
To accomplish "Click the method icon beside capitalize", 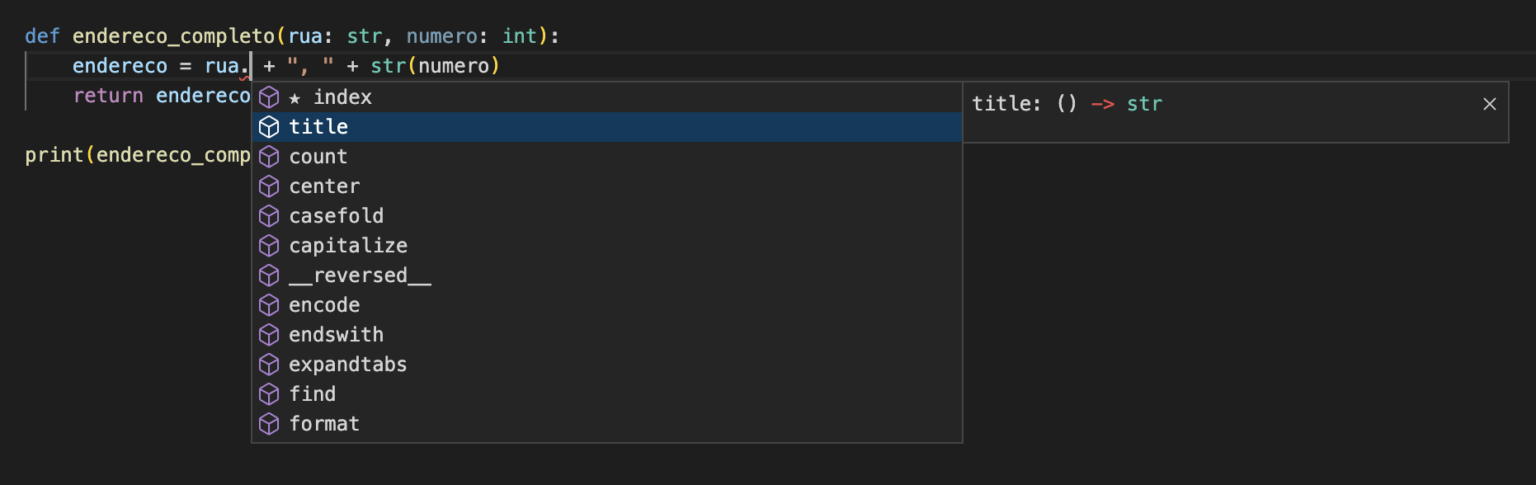I will pyautogui.click(x=269, y=246).
